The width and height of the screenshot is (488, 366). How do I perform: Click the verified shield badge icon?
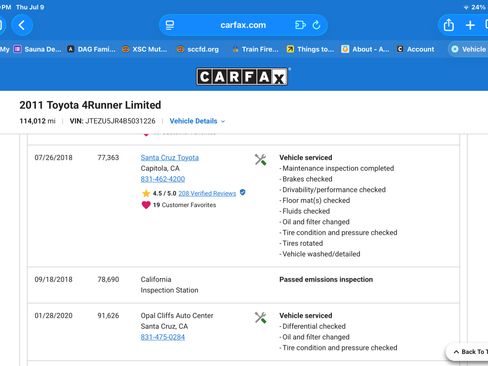click(243, 192)
